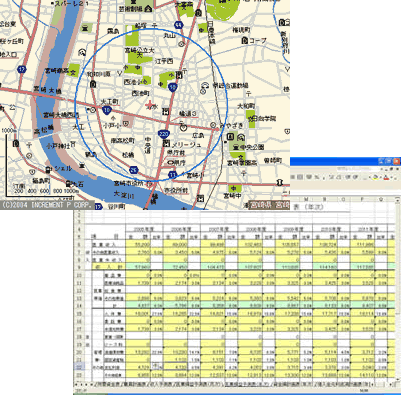Click the merge and center toolbar icon
The height and width of the screenshot is (395, 401).
coord(300,177)
